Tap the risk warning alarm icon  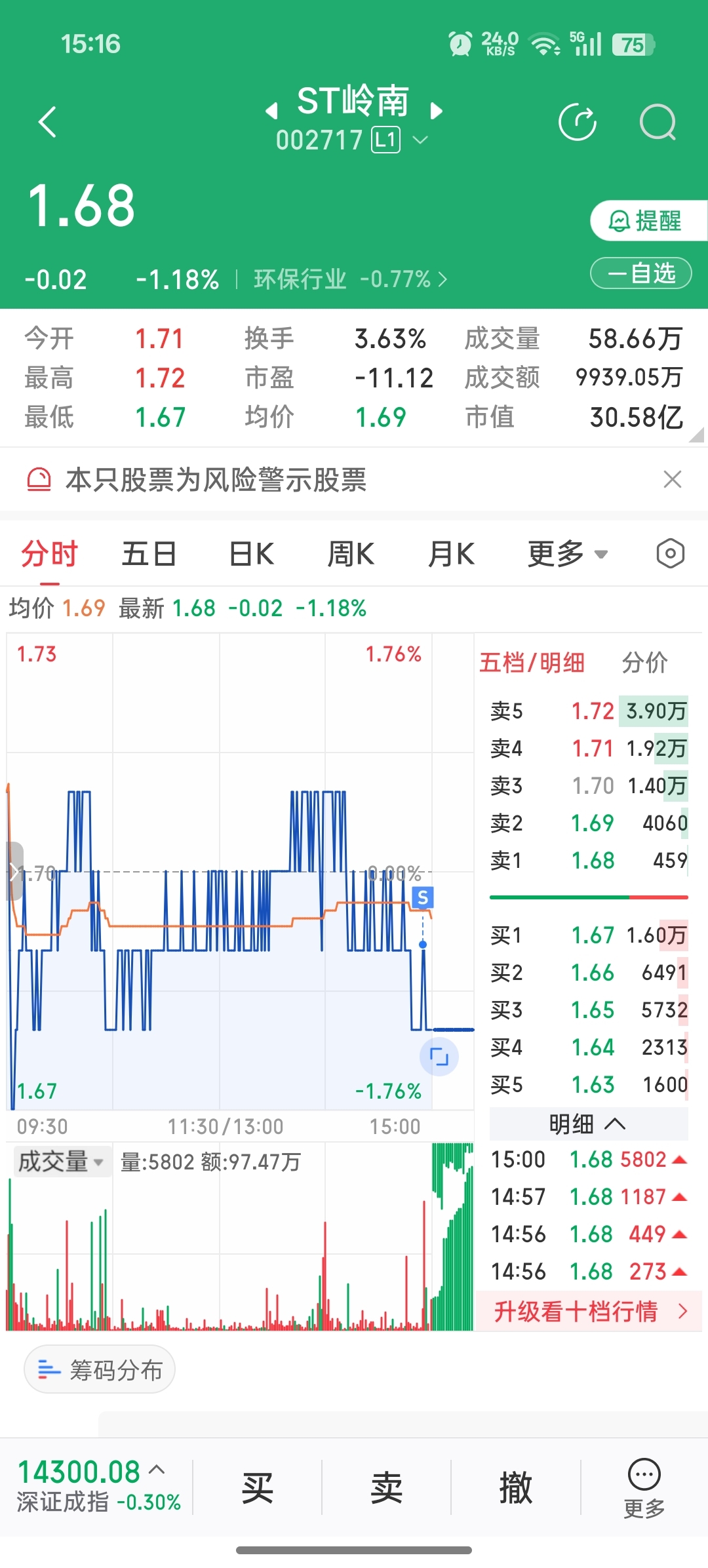click(39, 479)
